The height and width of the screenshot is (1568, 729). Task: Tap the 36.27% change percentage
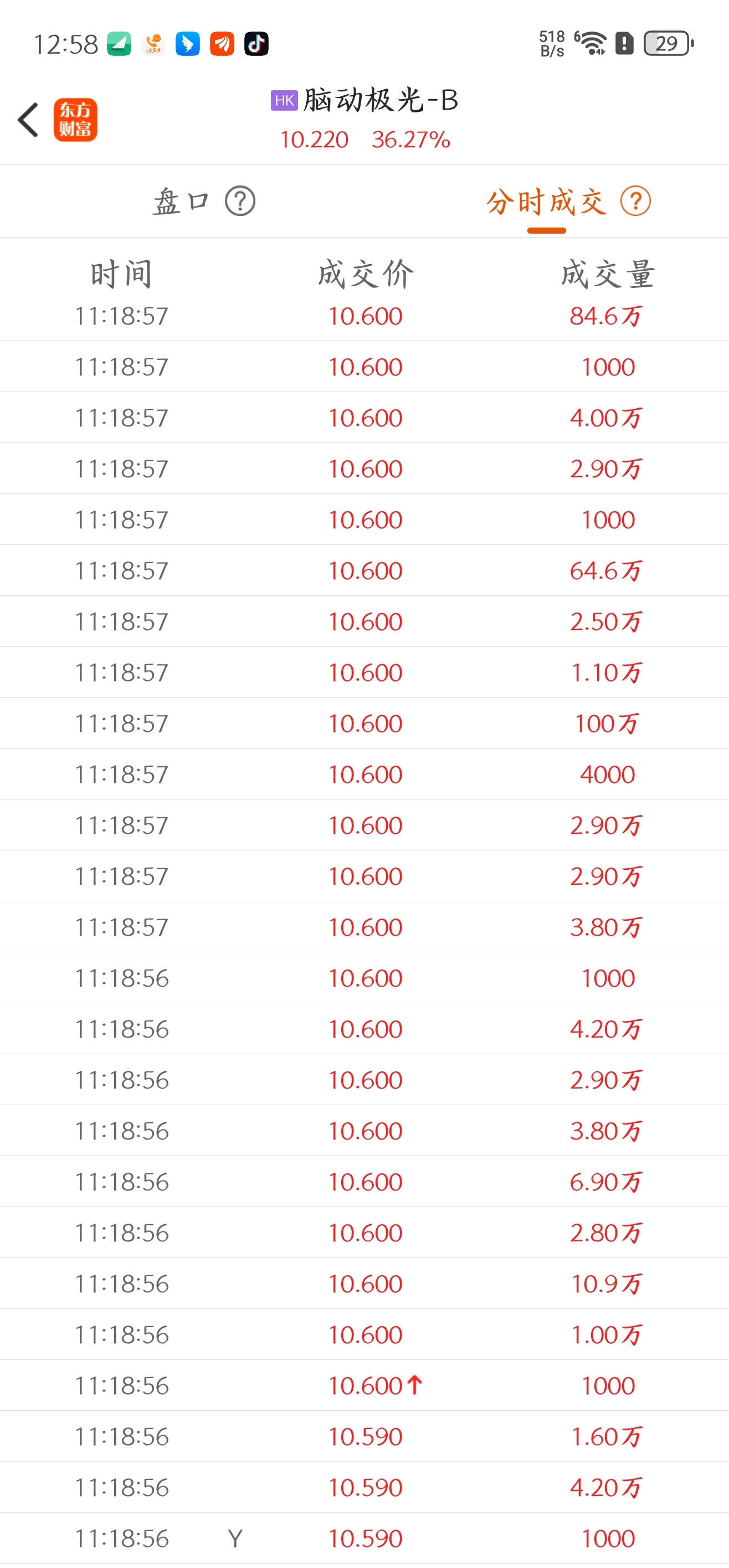tap(411, 140)
